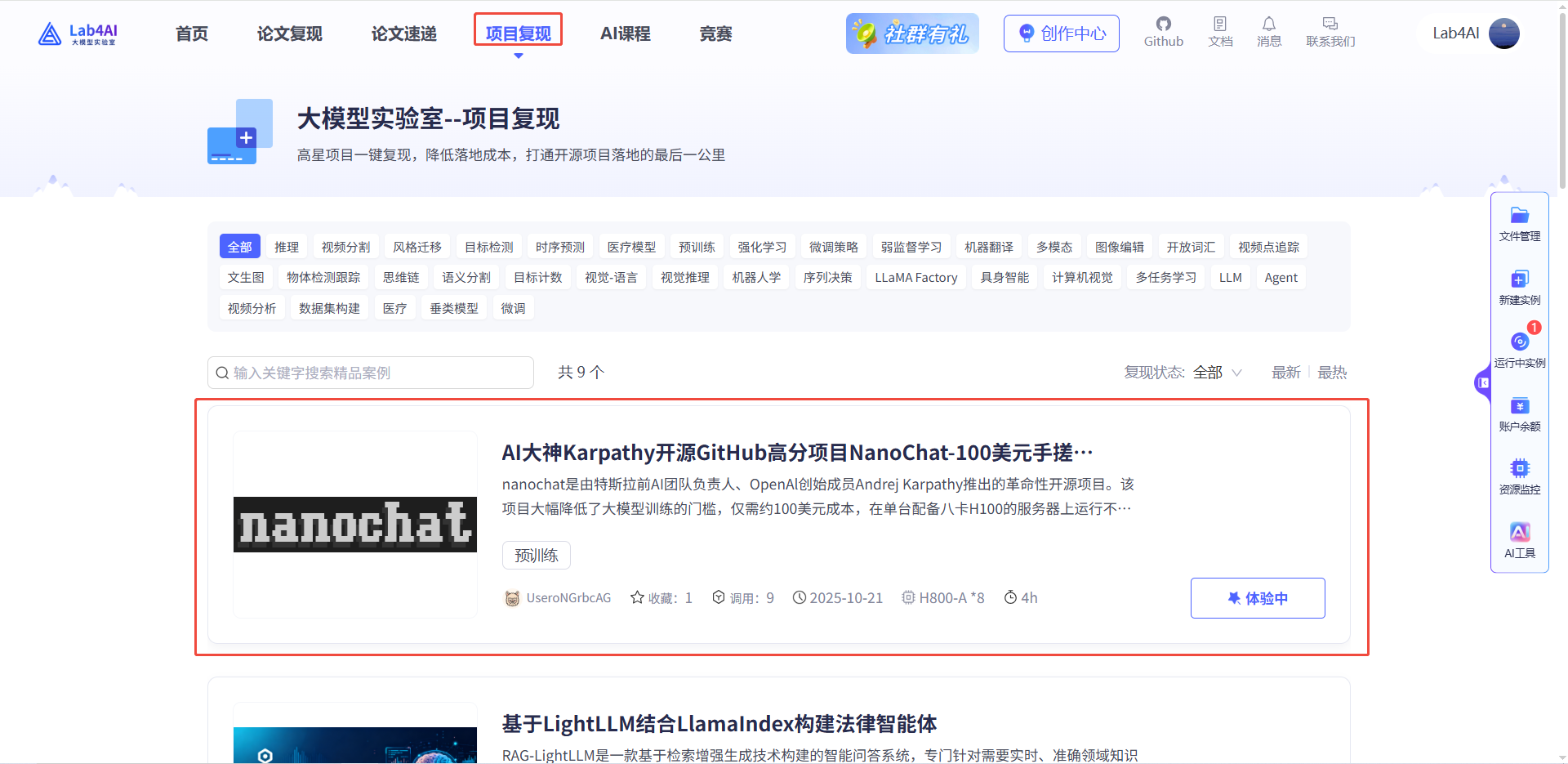Open the LightLLM 法律智能体 project title

coord(719,724)
